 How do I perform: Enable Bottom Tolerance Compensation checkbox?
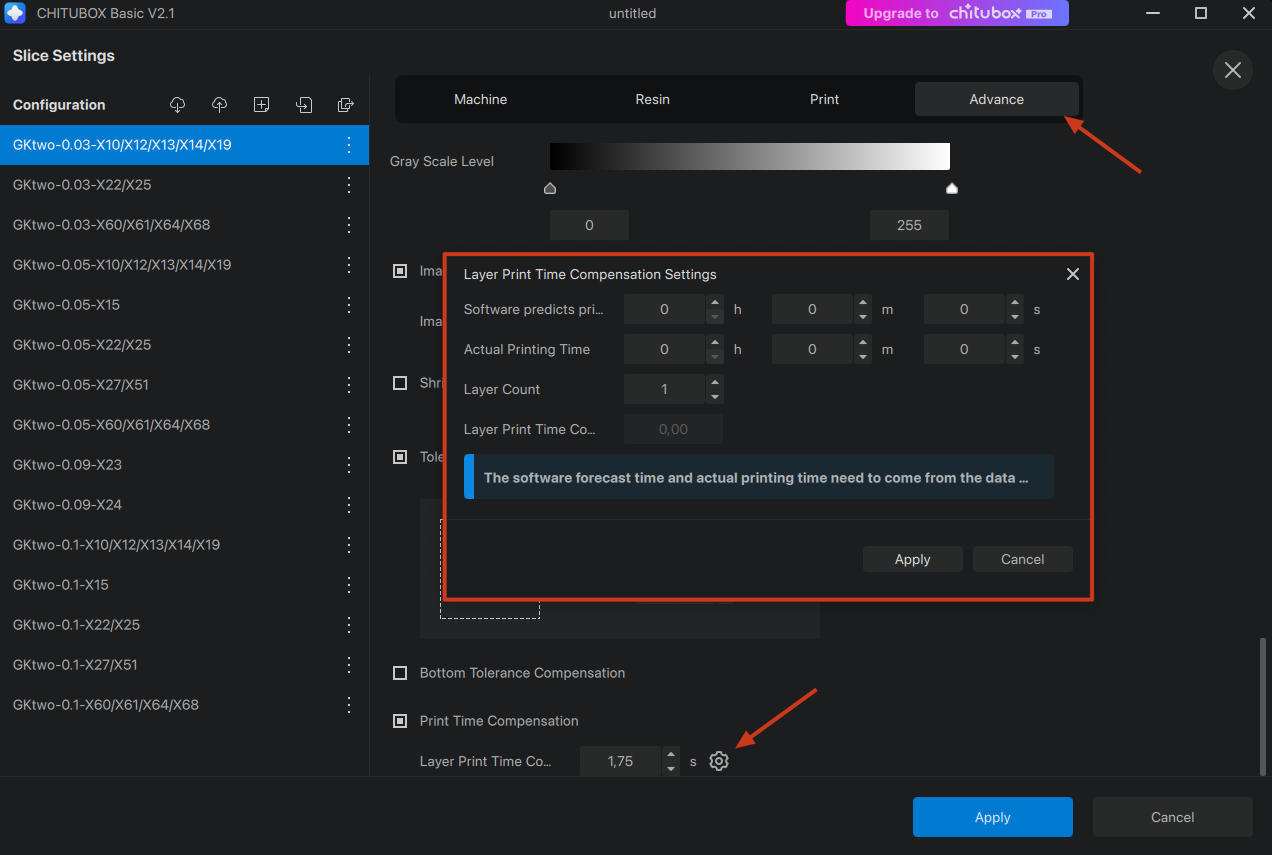tap(400, 673)
